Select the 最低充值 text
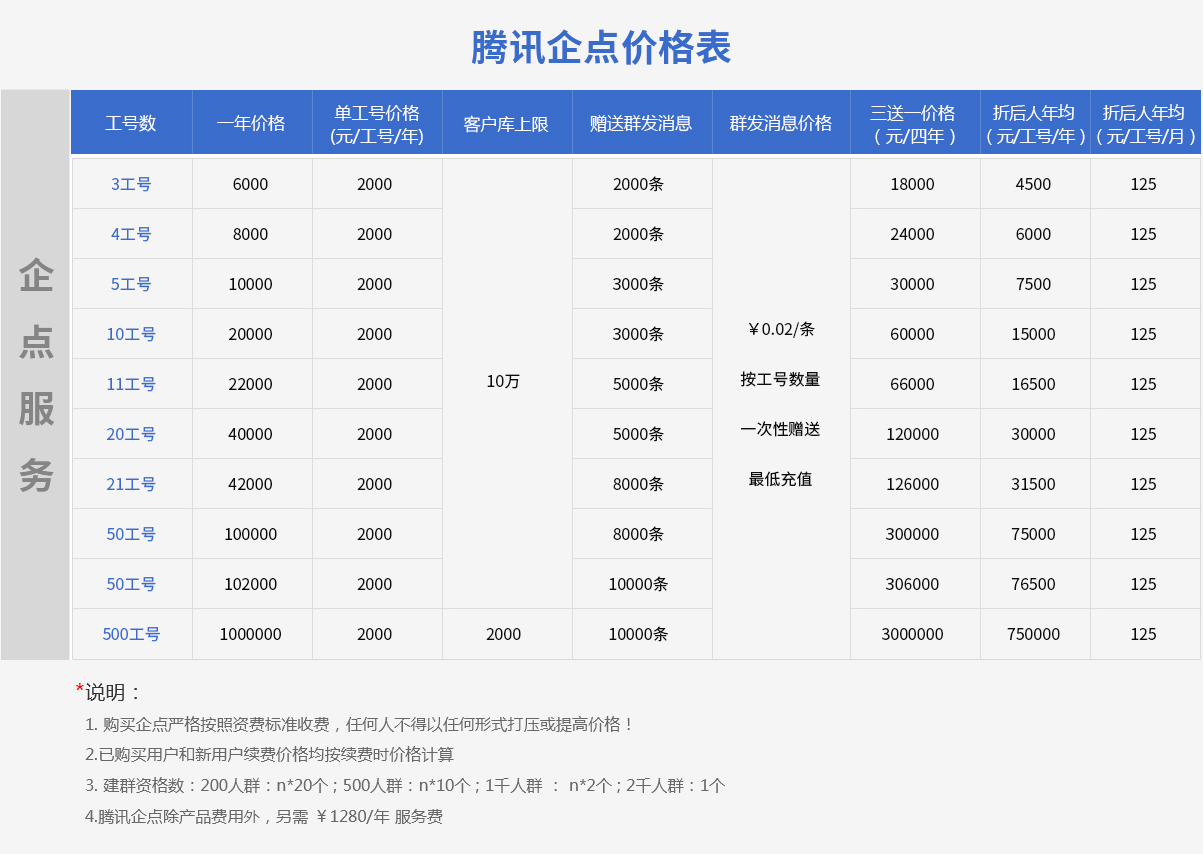The image size is (1203, 854). (x=780, y=479)
